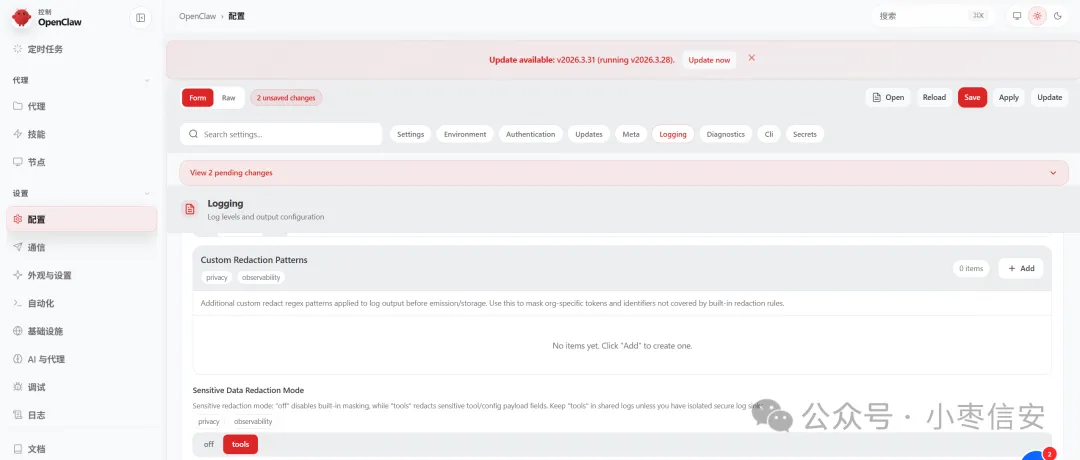Set redaction mode to off
Viewport: 1080px width, 460px height.
point(209,444)
